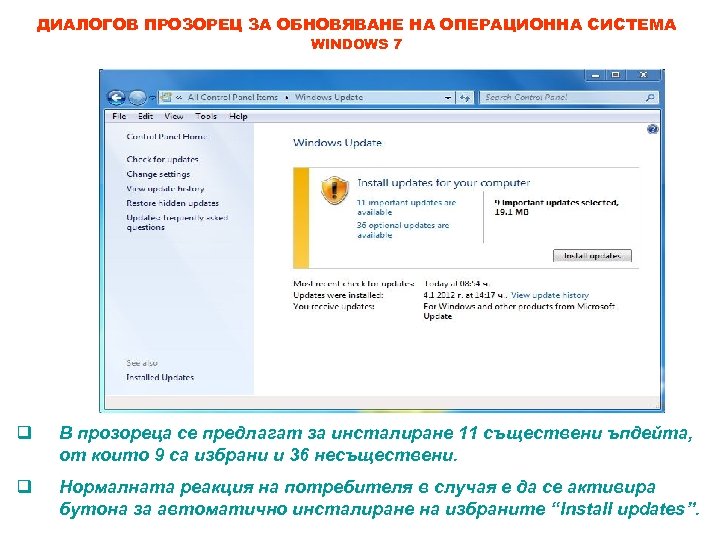Screen dimensions: 720x540
Task: Click View update history link beside install date
Action: 550,295
